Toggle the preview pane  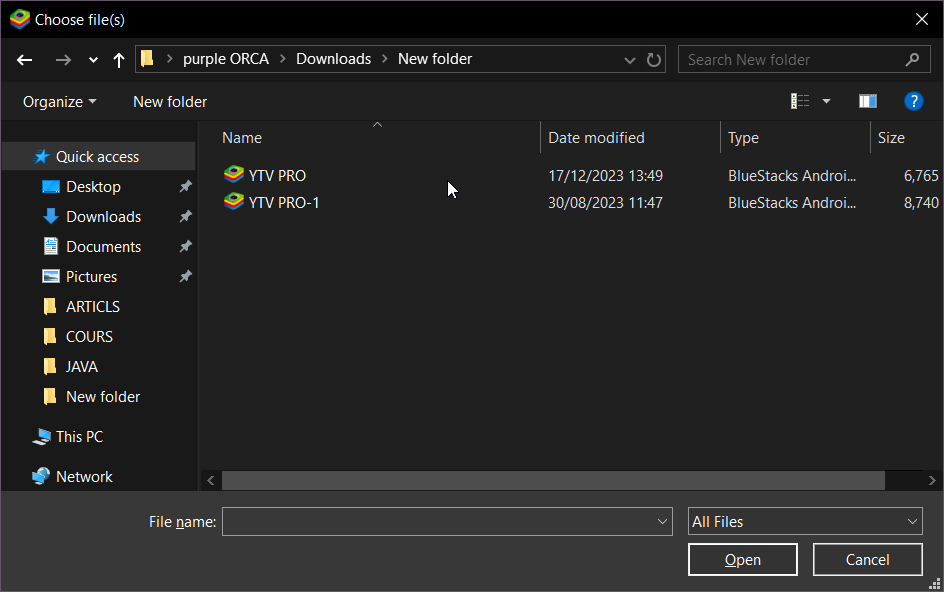[868, 101]
